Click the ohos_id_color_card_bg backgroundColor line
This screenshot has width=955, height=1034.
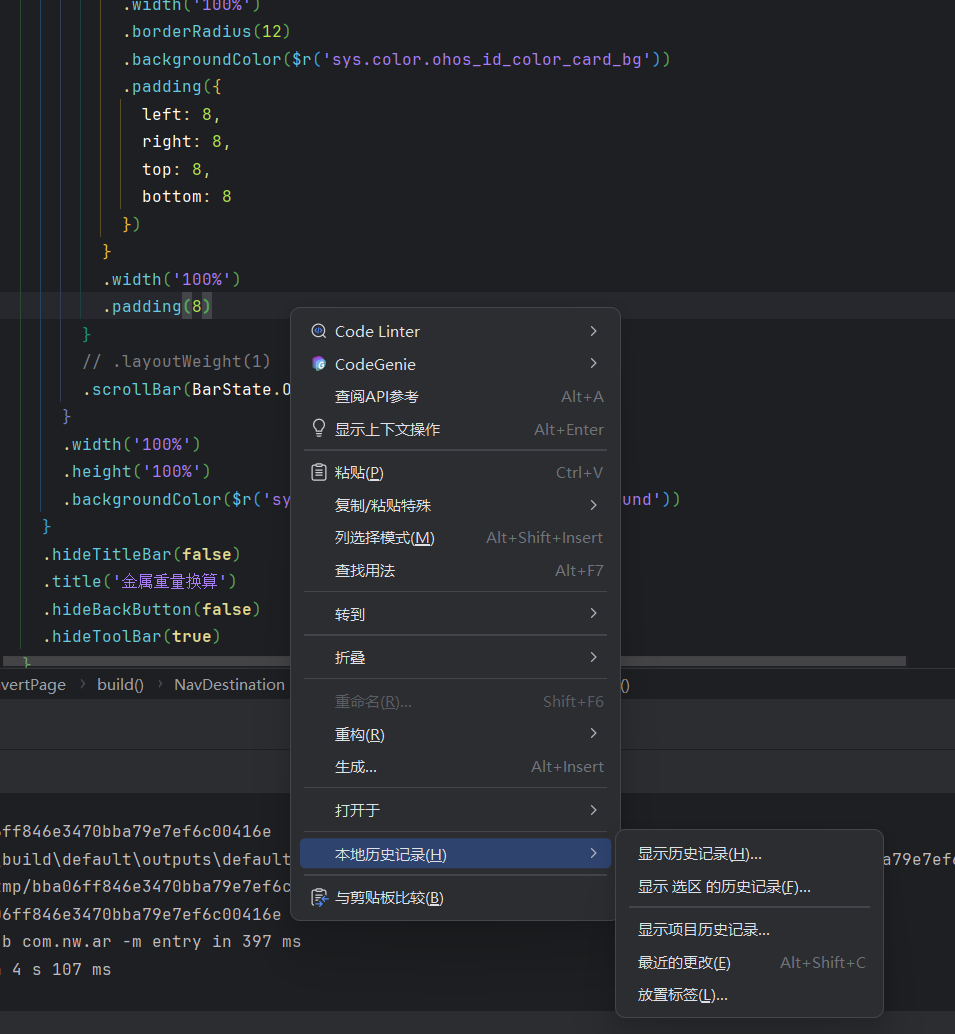click(396, 59)
